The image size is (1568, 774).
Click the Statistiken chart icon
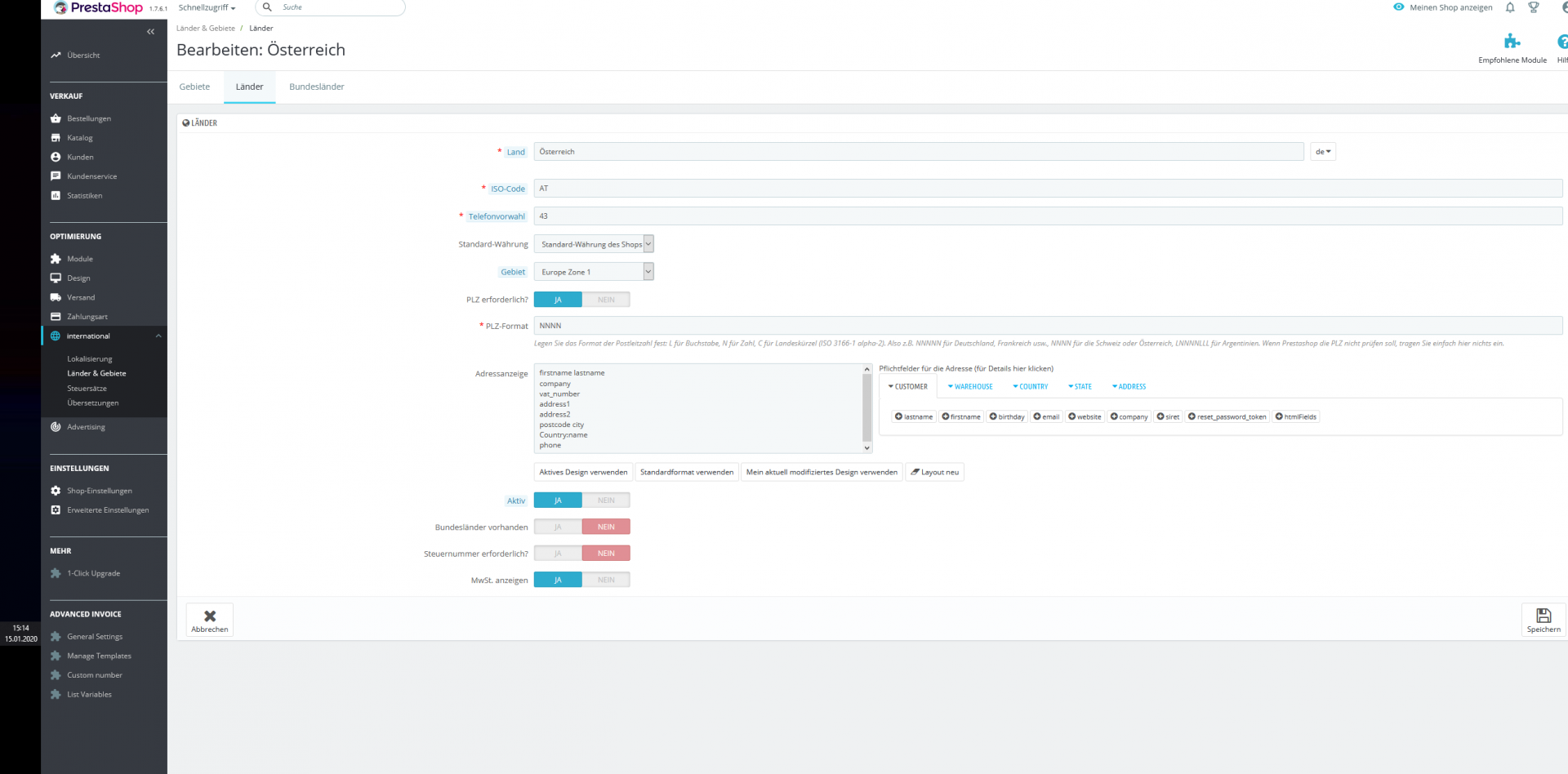click(56, 195)
